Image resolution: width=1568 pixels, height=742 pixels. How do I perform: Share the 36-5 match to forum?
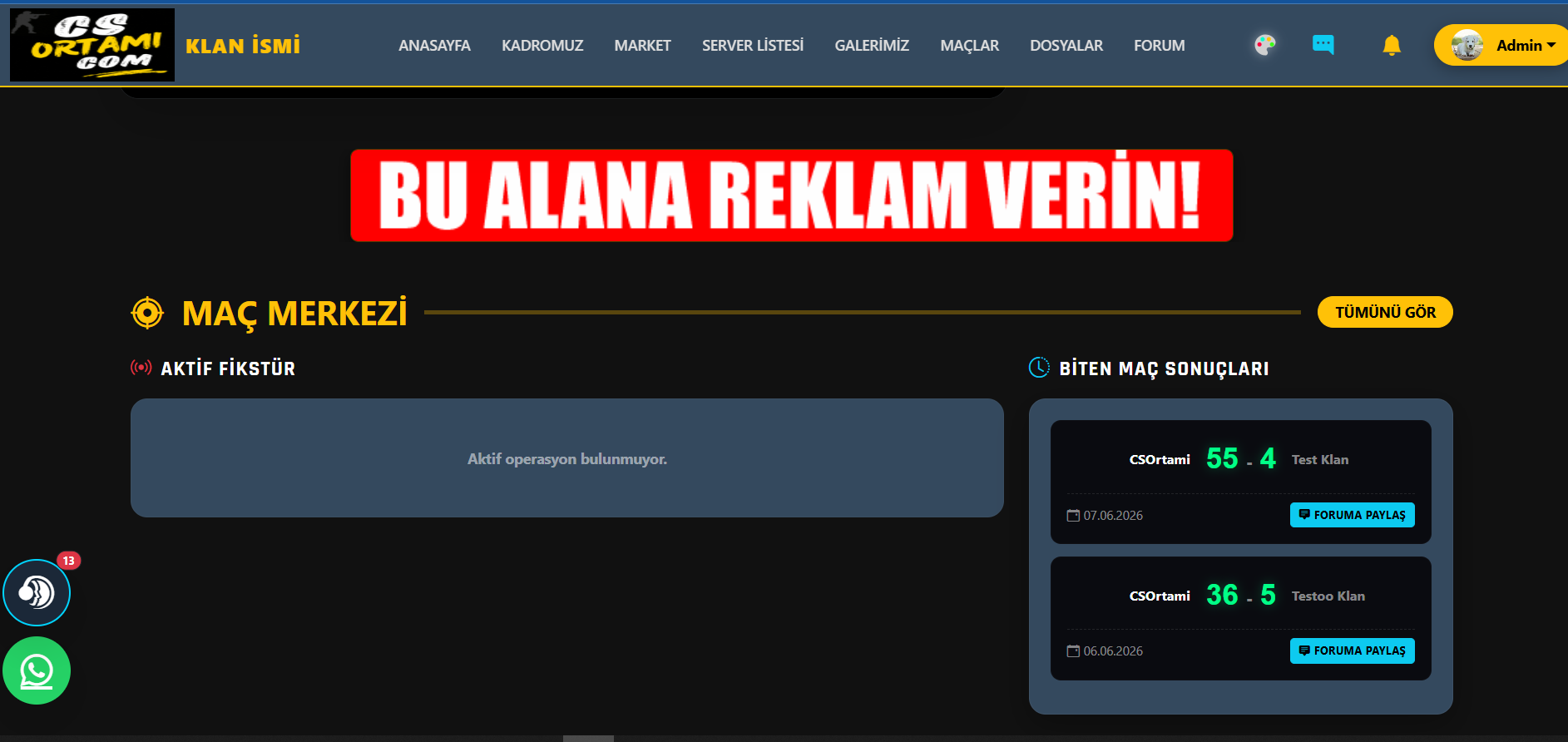(x=1353, y=650)
